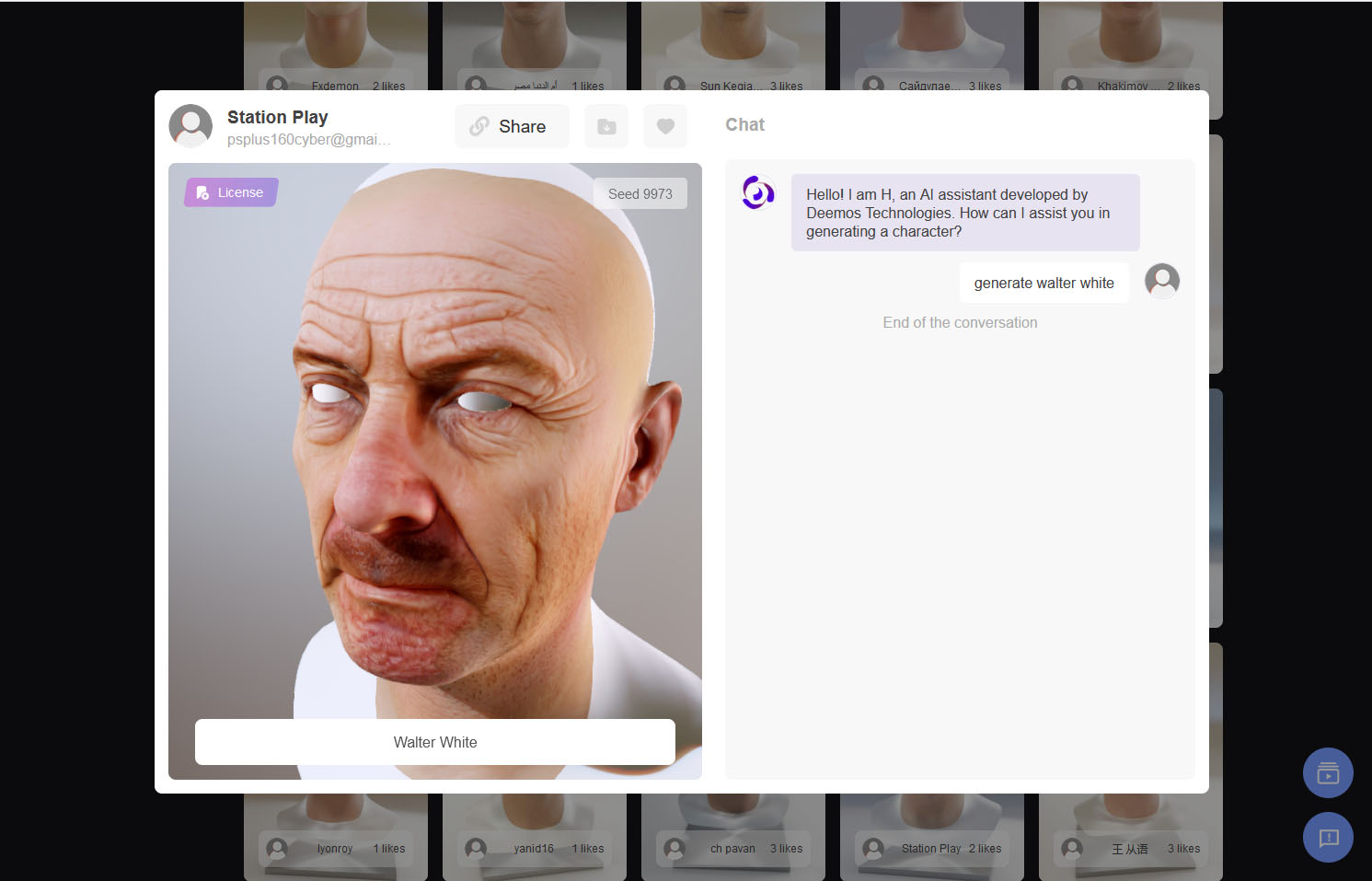Click the '3 likes' on ch pavan card
1372x881 pixels.
786,849
